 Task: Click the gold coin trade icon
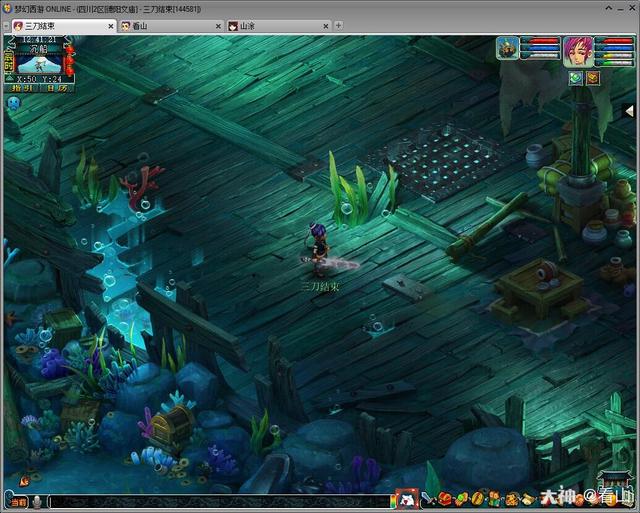pos(477,499)
